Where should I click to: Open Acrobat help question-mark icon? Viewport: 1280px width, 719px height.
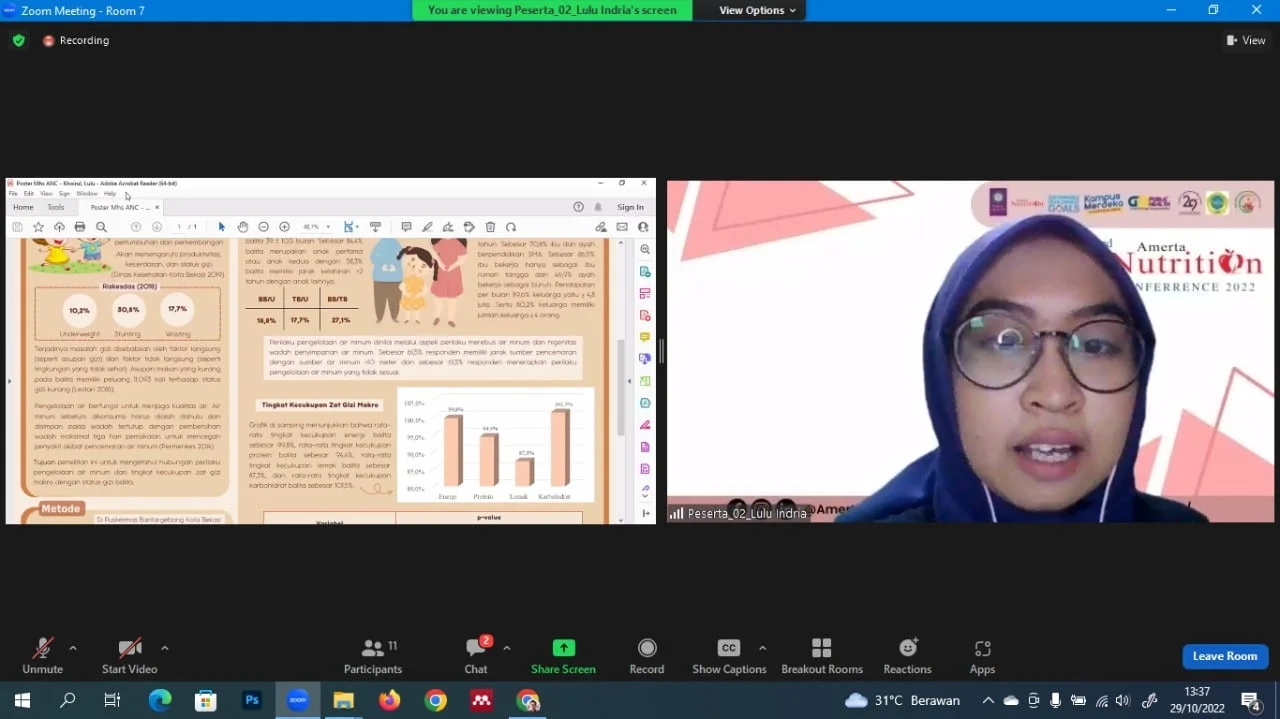pos(578,207)
